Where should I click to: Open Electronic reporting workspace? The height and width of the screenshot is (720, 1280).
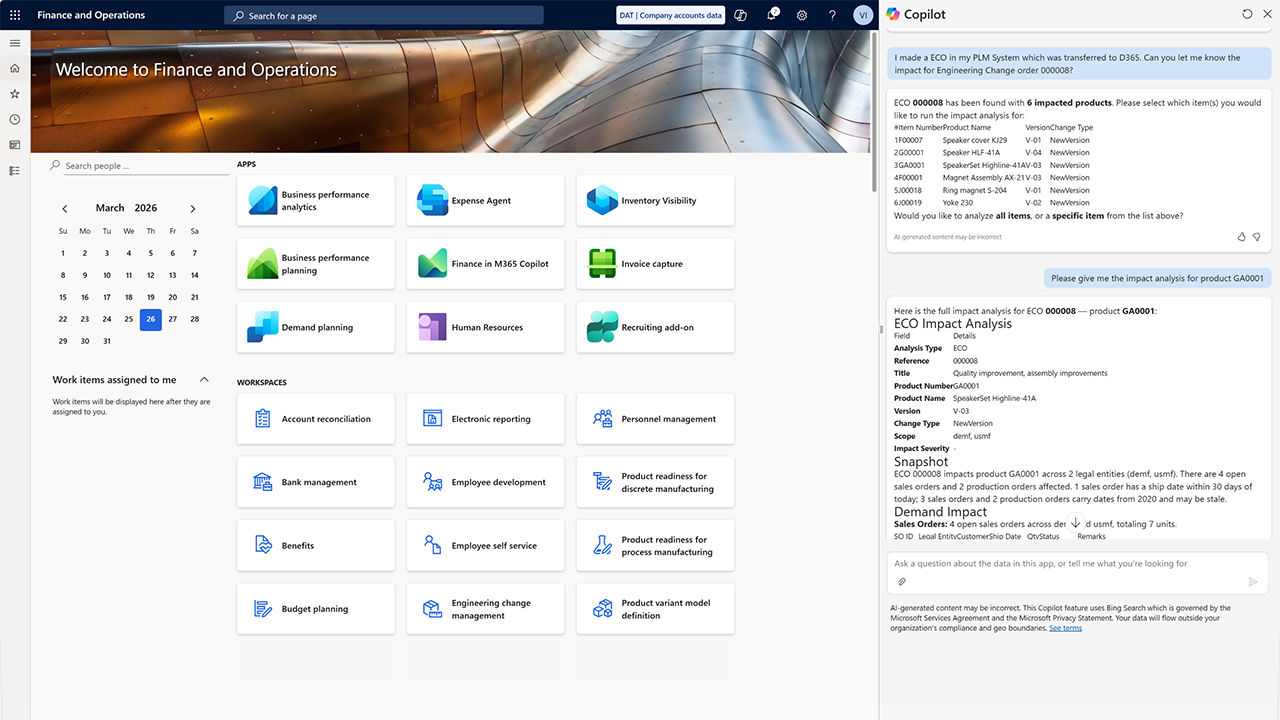(486, 419)
